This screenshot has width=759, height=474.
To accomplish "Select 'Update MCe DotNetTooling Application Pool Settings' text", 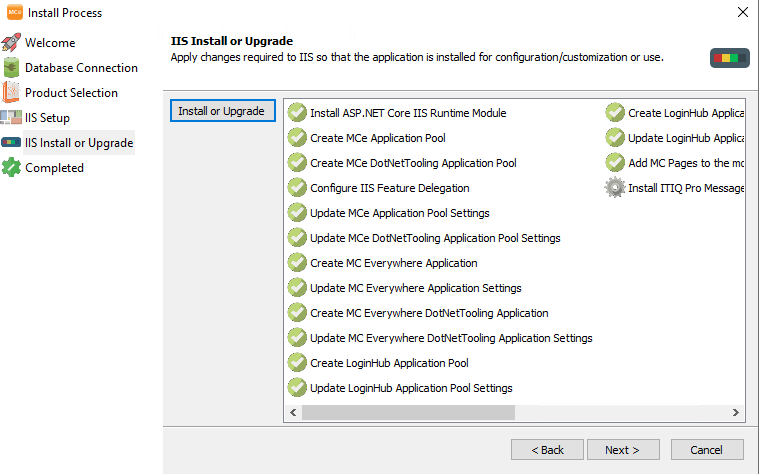I will tap(435, 238).
